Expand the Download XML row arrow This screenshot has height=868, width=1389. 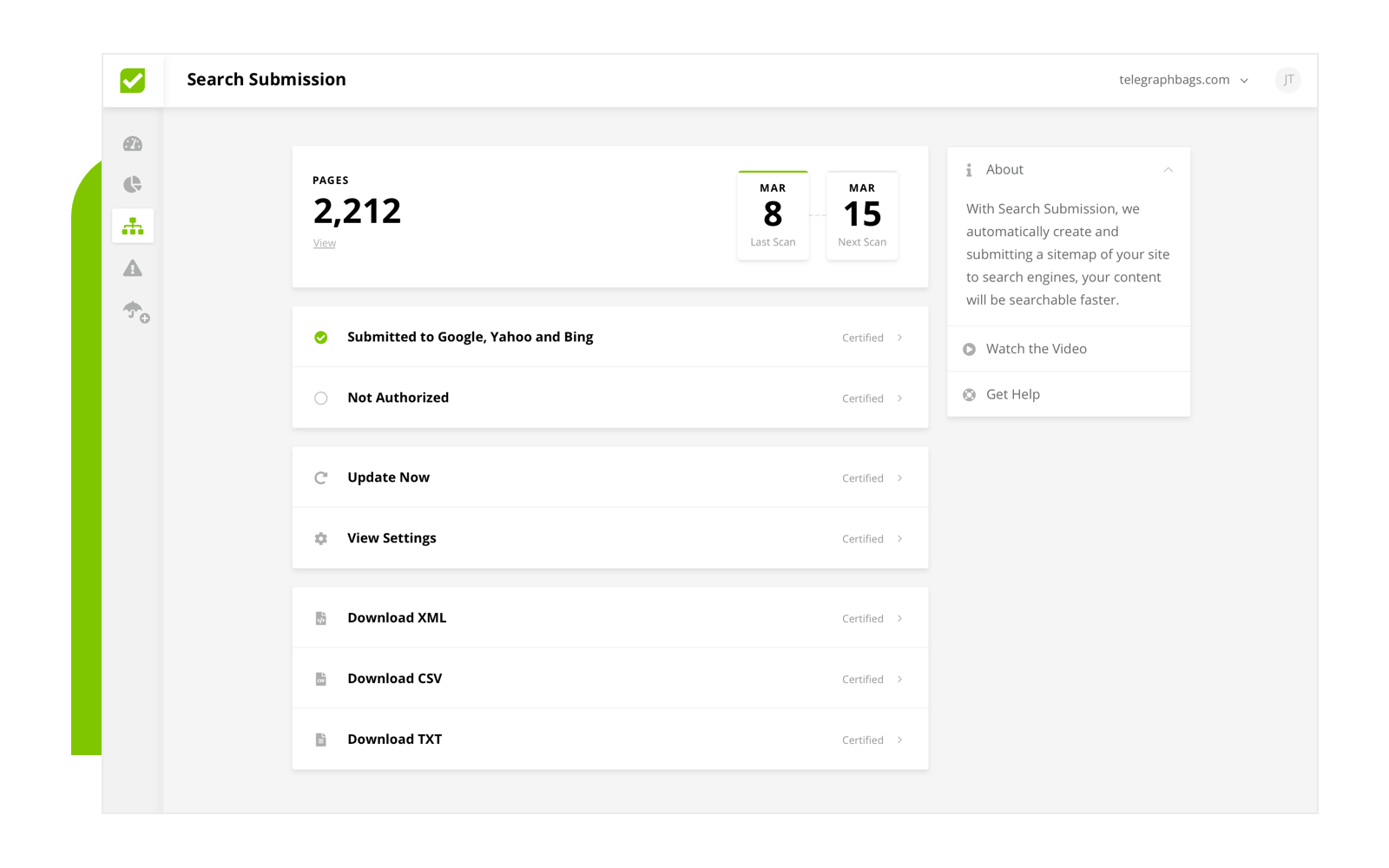click(x=899, y=619)
